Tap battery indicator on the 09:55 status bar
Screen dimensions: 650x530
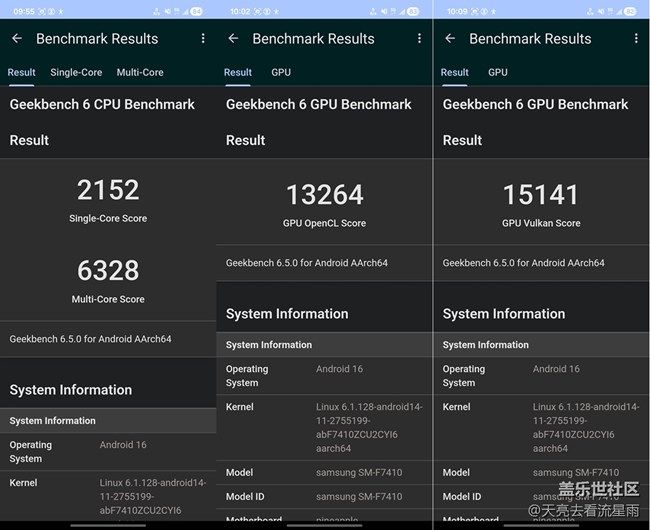[x=196, y=12]
